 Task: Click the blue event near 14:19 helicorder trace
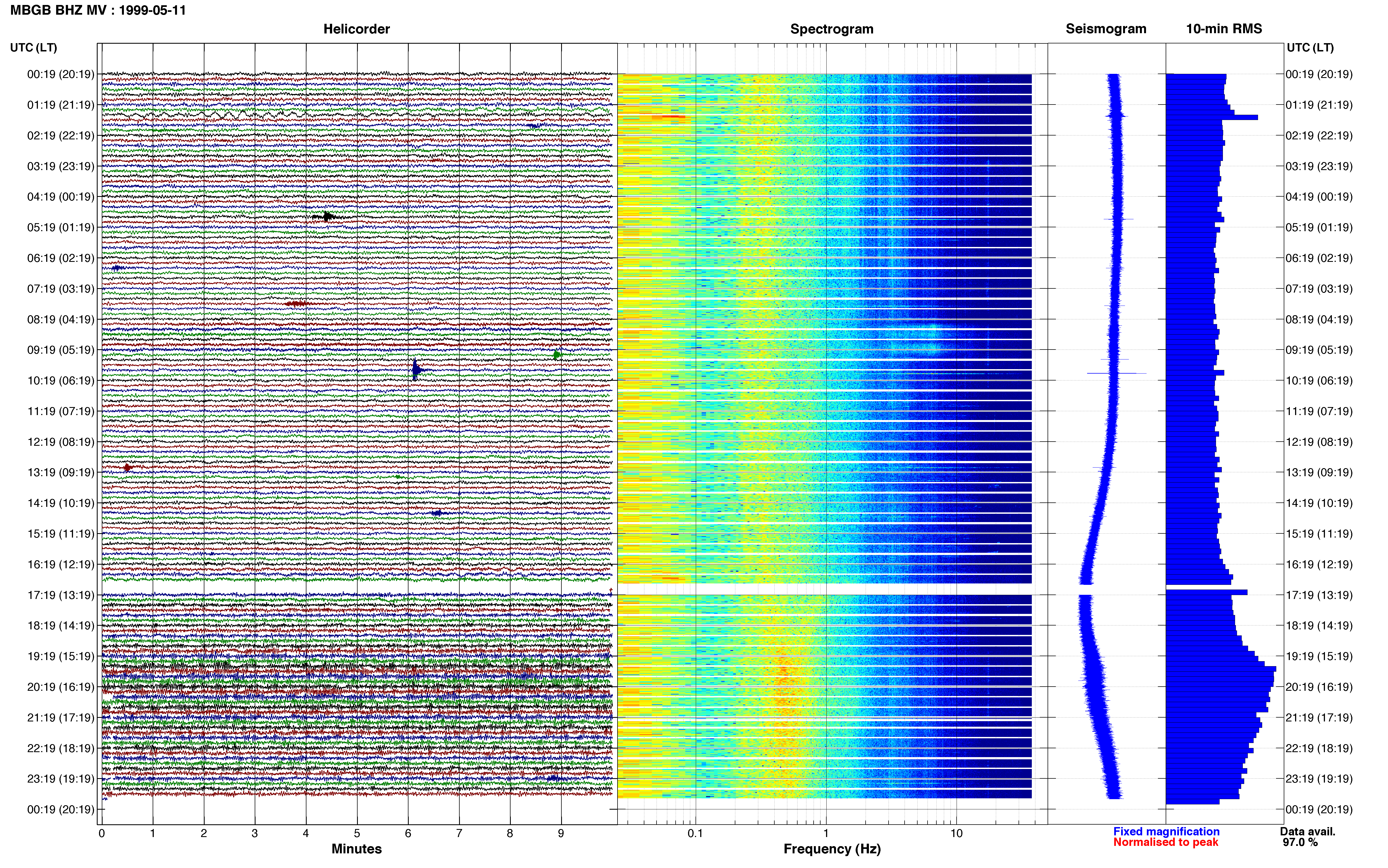438,513
